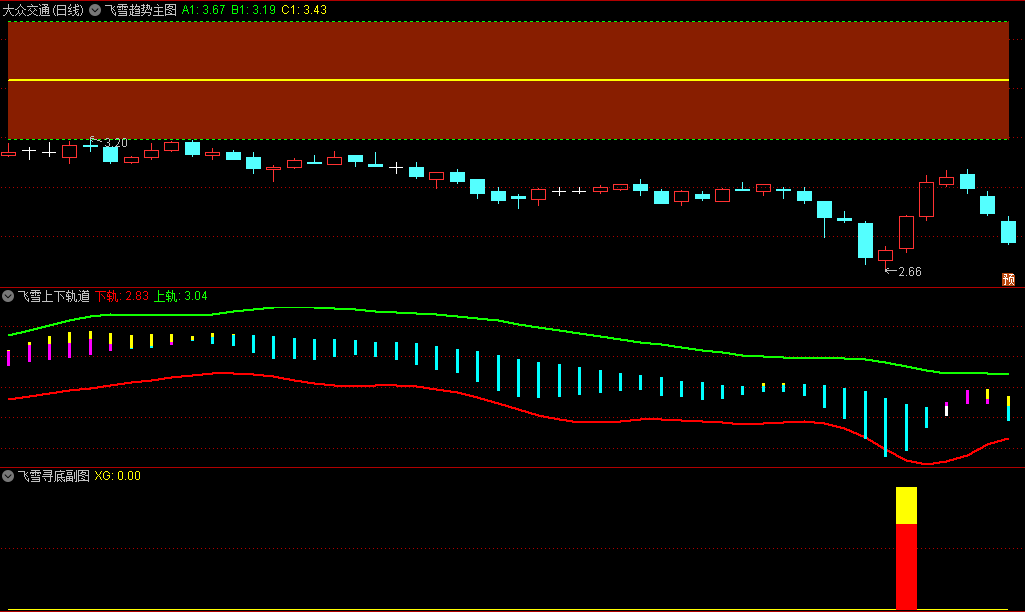The width and height of the screenshot is (1025, 612).
Task: Click the B1: 3.19 value
Action: [x=253, y=10]
